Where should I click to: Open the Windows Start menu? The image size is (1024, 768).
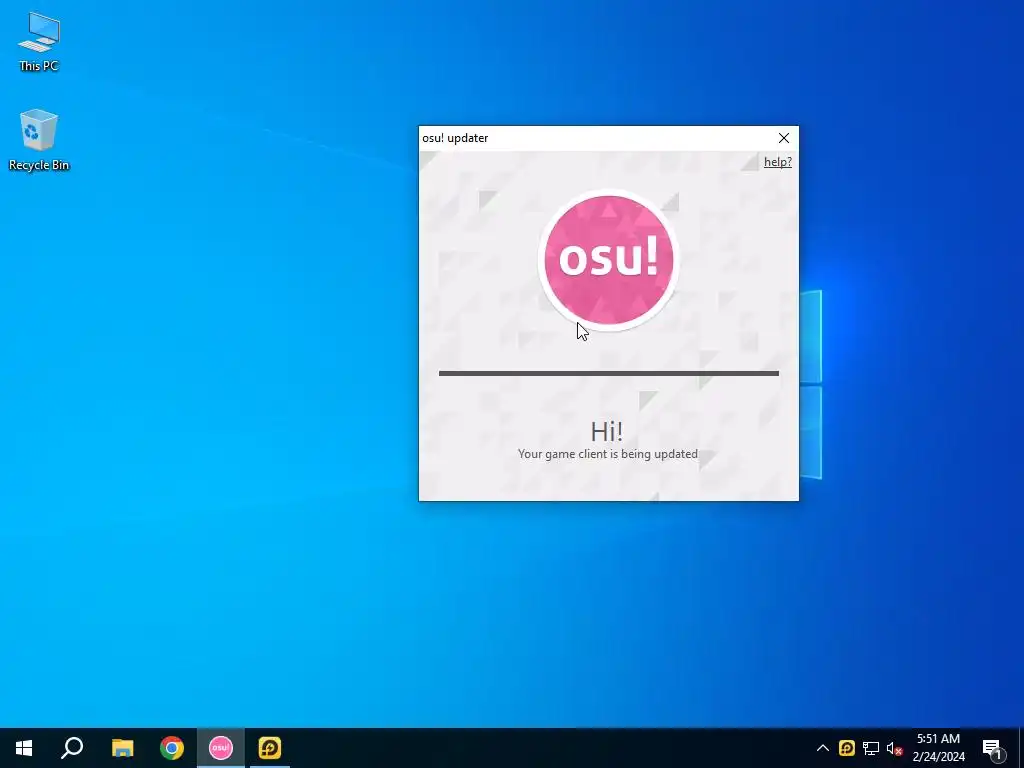(x=24, y=748)
